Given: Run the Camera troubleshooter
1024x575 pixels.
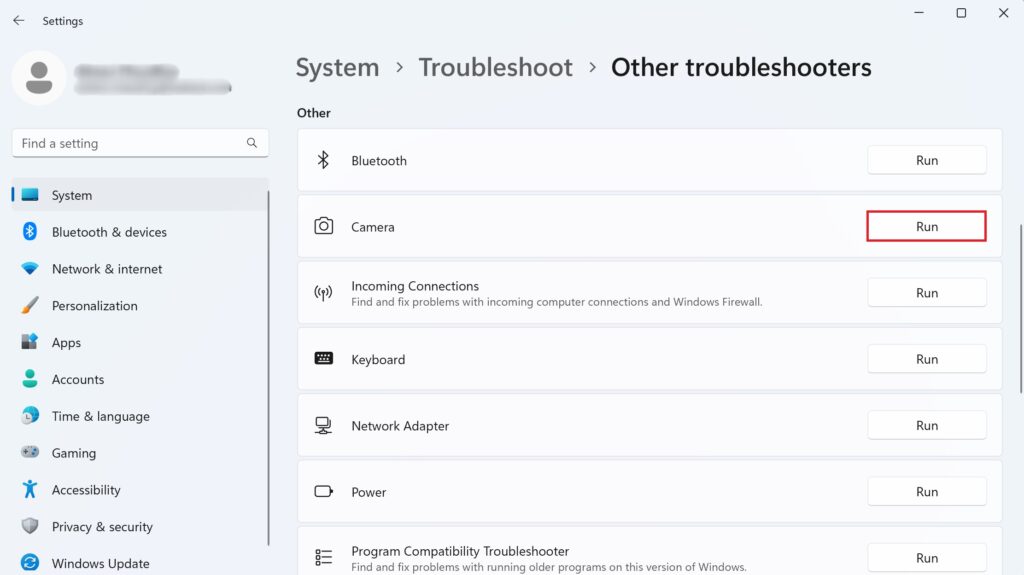Looking at the screenshot, I should click(926, 227).
